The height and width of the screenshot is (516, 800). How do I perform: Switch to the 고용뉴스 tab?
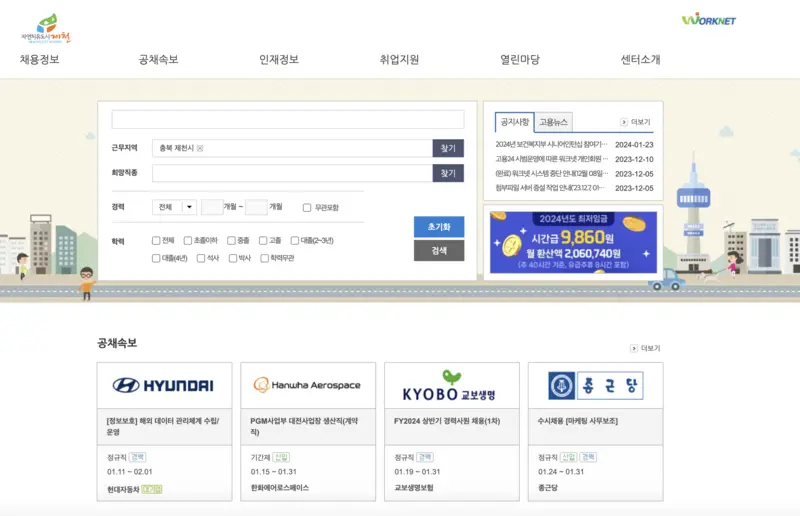pos(554,122)
